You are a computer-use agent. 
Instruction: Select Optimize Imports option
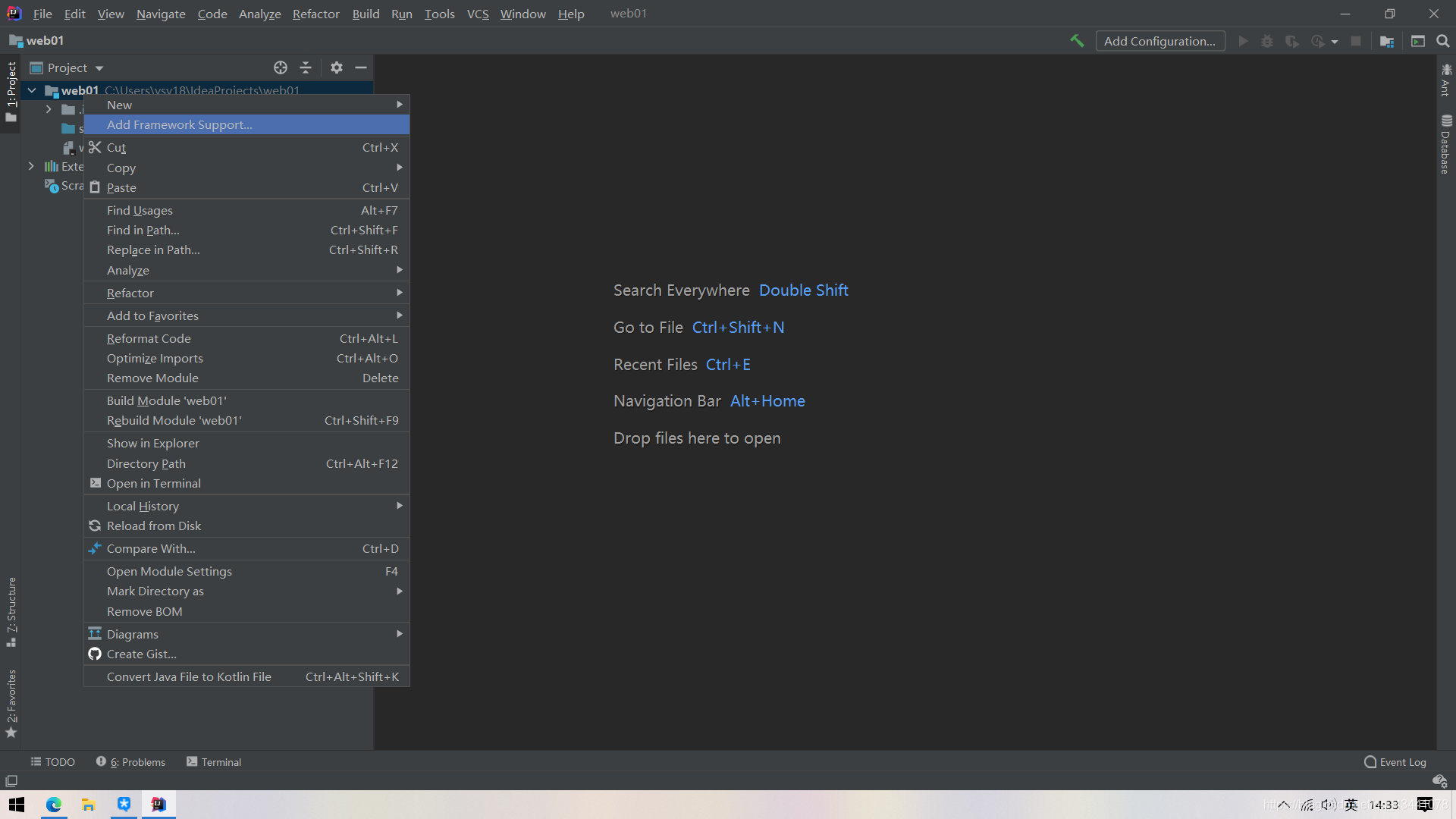click(154, 357)
